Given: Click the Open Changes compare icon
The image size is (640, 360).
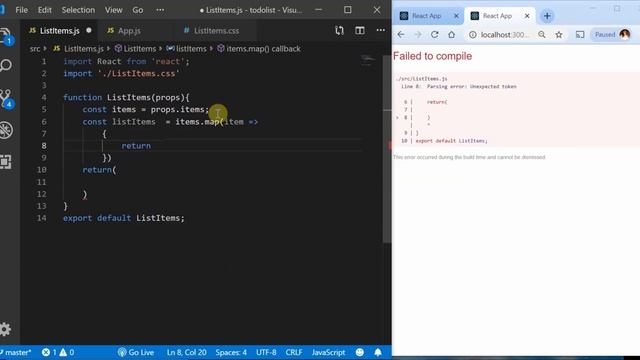Looking at the screenshot, I should [339, 31].
